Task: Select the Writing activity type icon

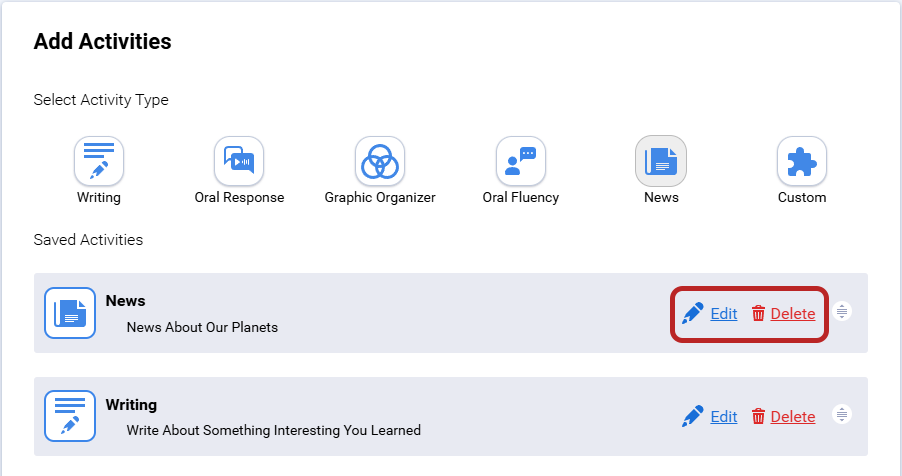Action: (x=99, y=161)
